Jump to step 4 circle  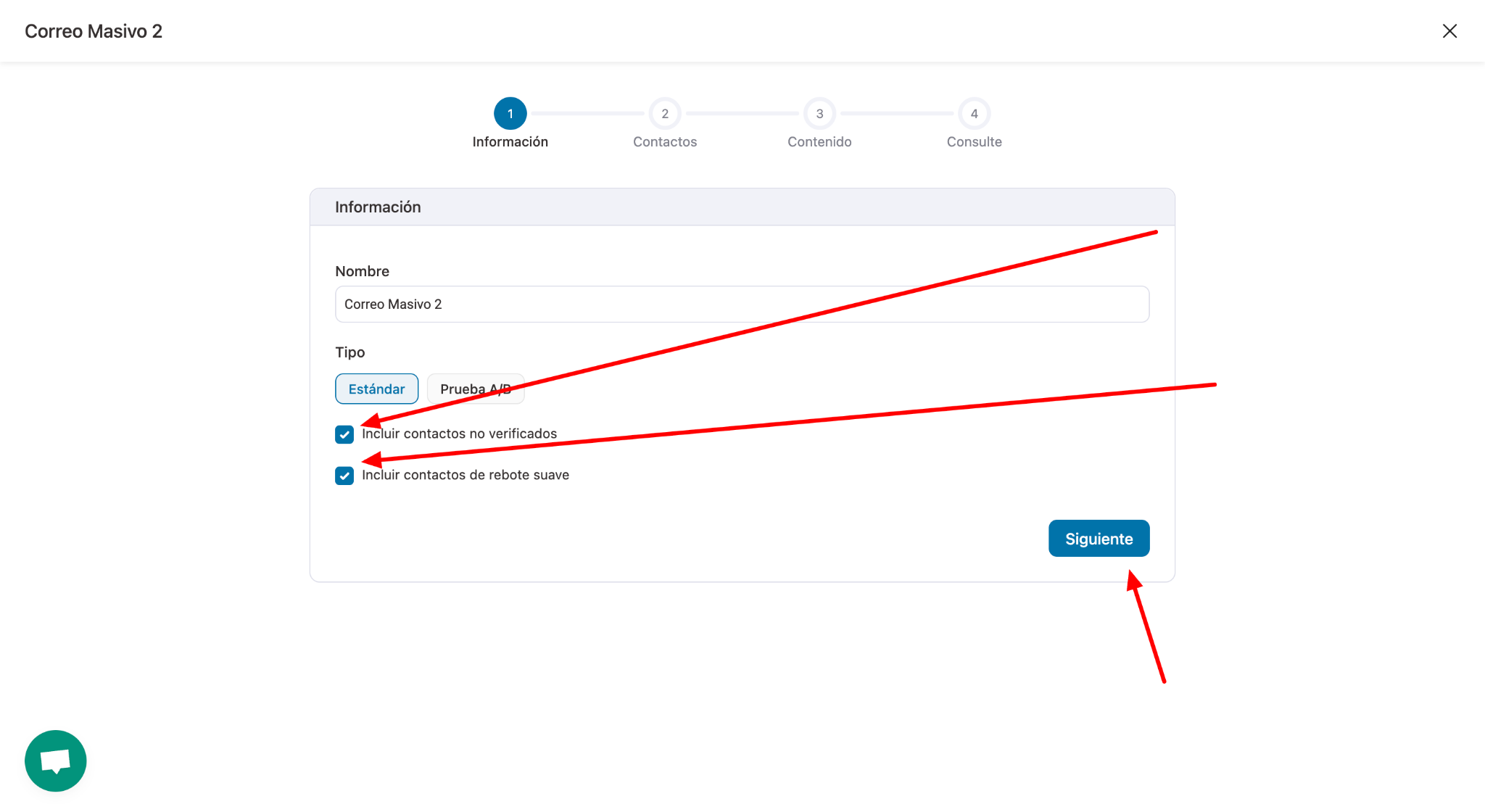974,114
